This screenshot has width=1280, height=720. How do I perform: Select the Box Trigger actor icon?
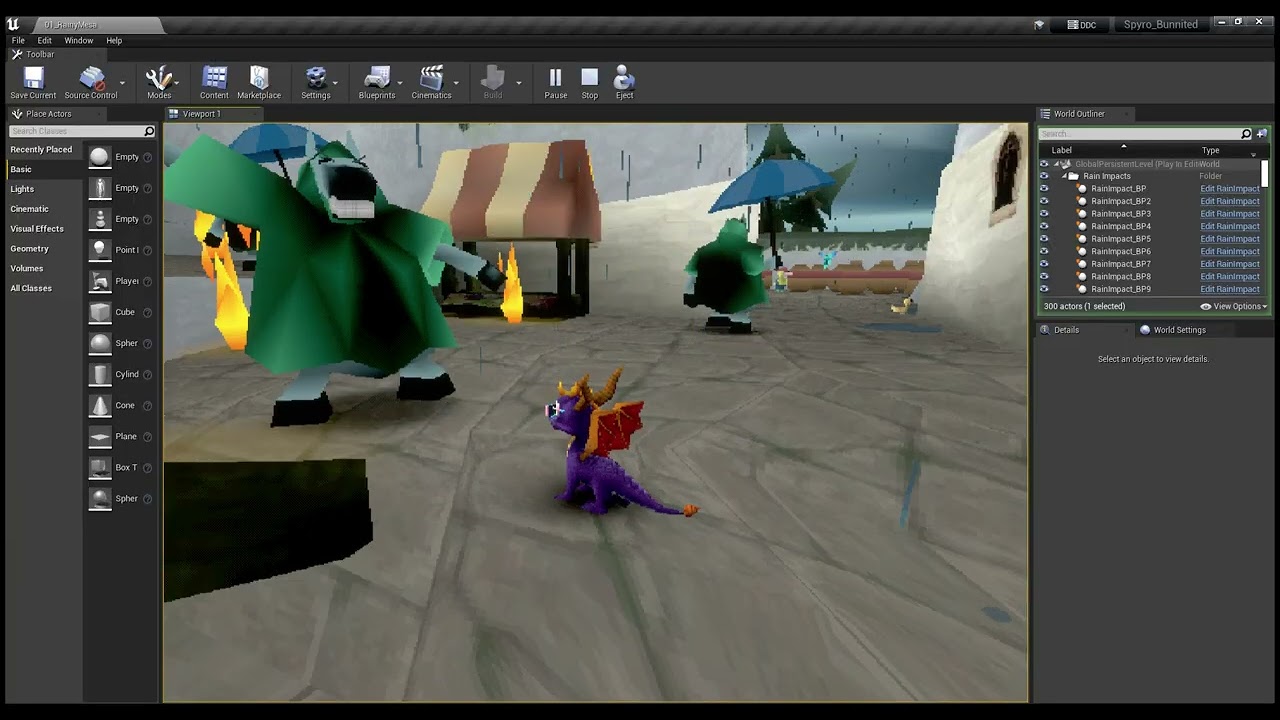coord(100,467)
